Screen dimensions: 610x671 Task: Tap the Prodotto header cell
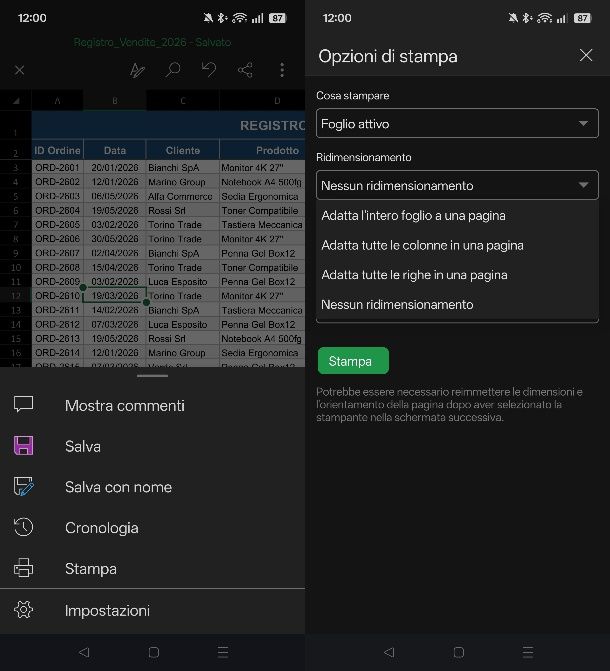click(x=262, y=150)
